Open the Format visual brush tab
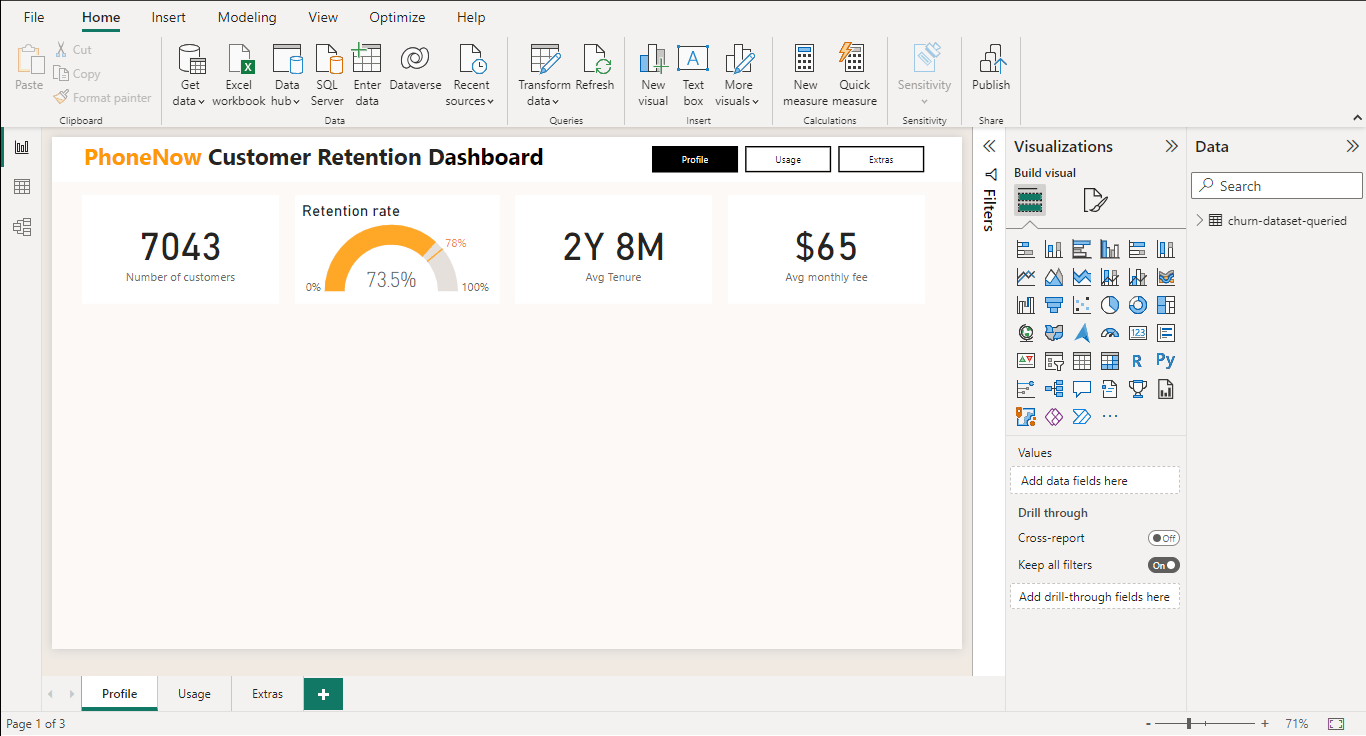Screen dimensions: 1366x736 click(1095, 201)
